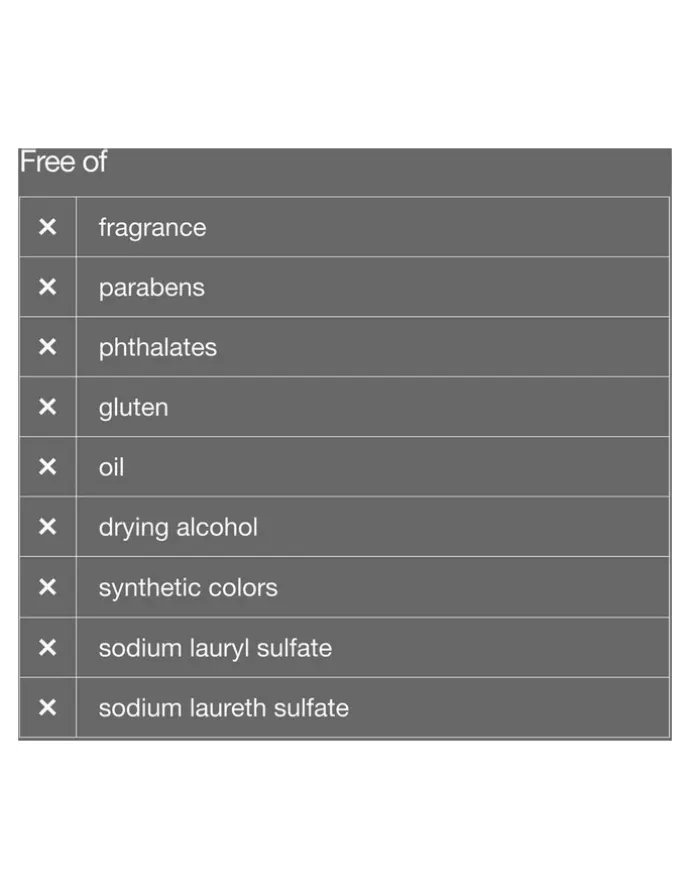Screen dimensions: 690x890
Task: Select the oil text label
Action: click(x=111, y=467)
